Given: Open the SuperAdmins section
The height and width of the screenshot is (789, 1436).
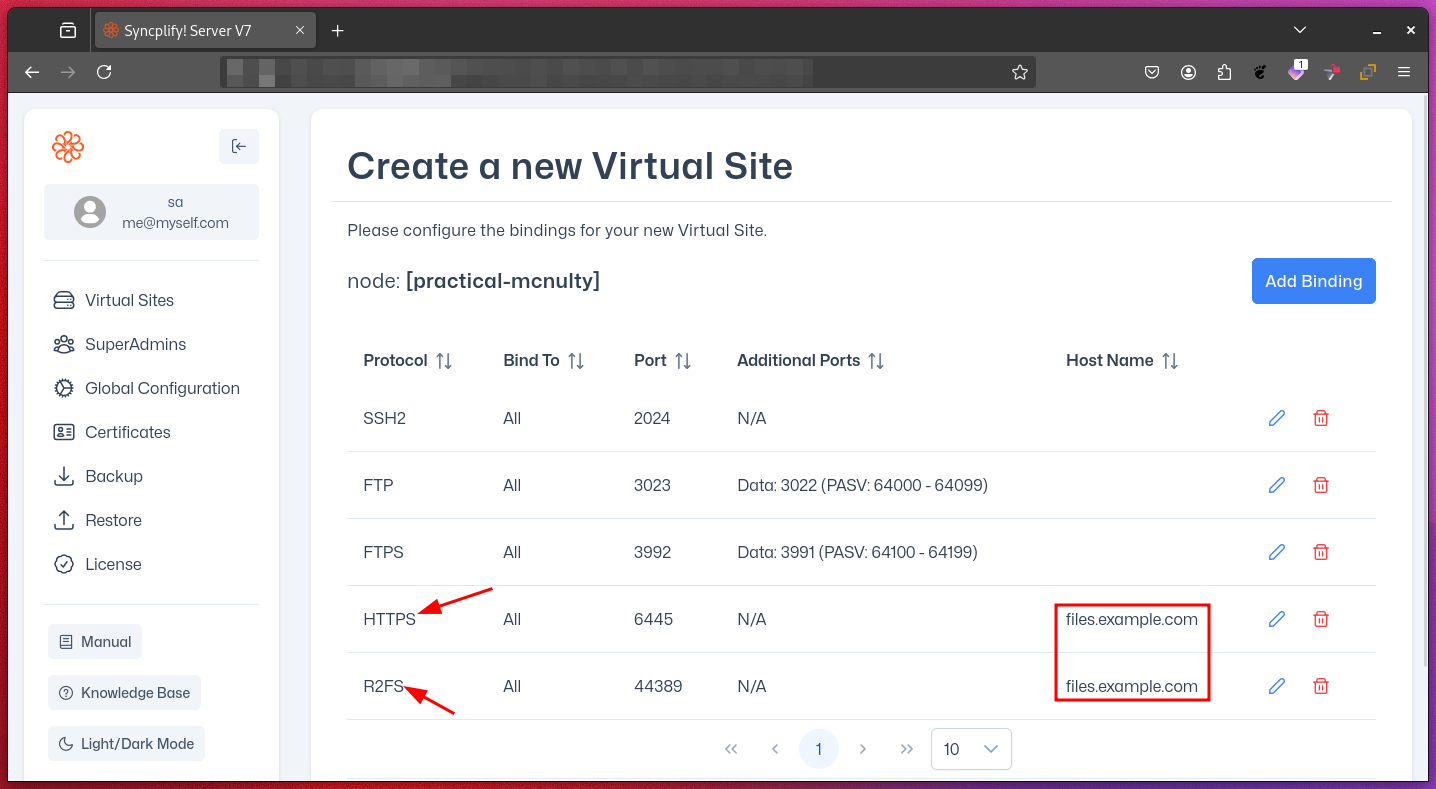Looking at the screenshot, I should click(135, 344).
